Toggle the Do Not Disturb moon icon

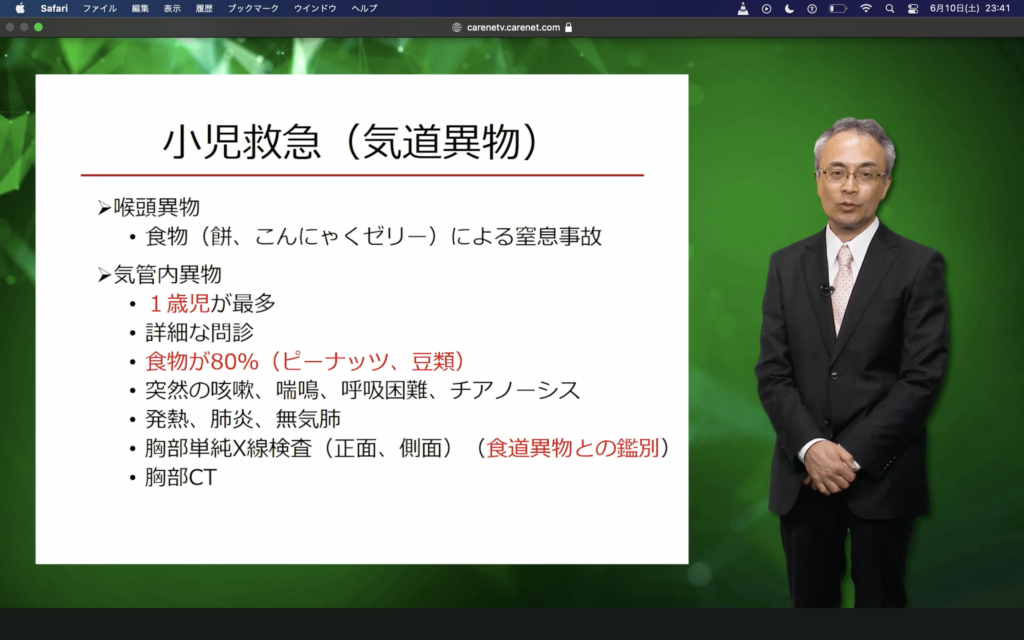click(789, 8)
